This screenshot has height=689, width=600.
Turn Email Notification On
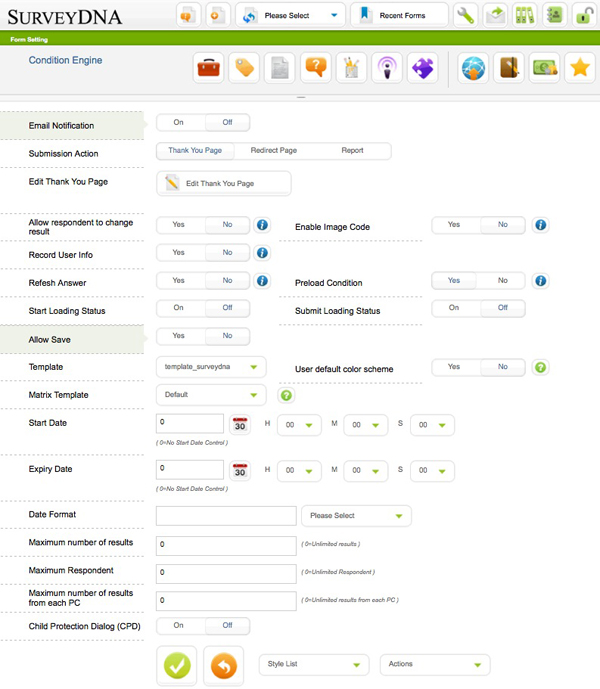(x=179, y=123)
